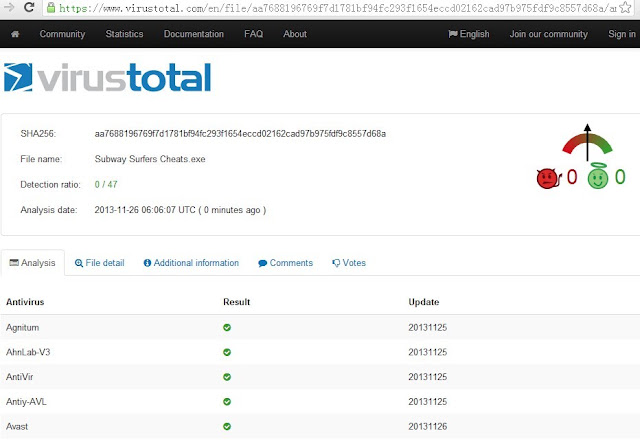Open the Community menu

click(x=62, y=34)
